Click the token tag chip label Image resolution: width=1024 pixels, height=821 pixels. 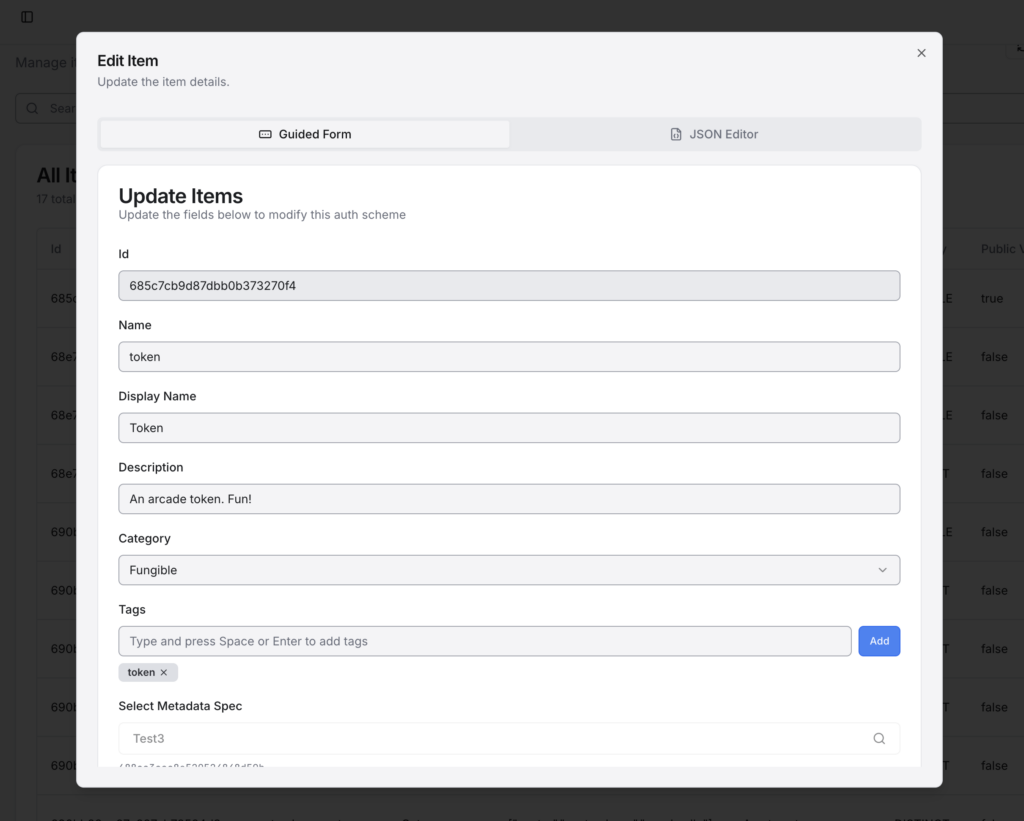point(141,673)
